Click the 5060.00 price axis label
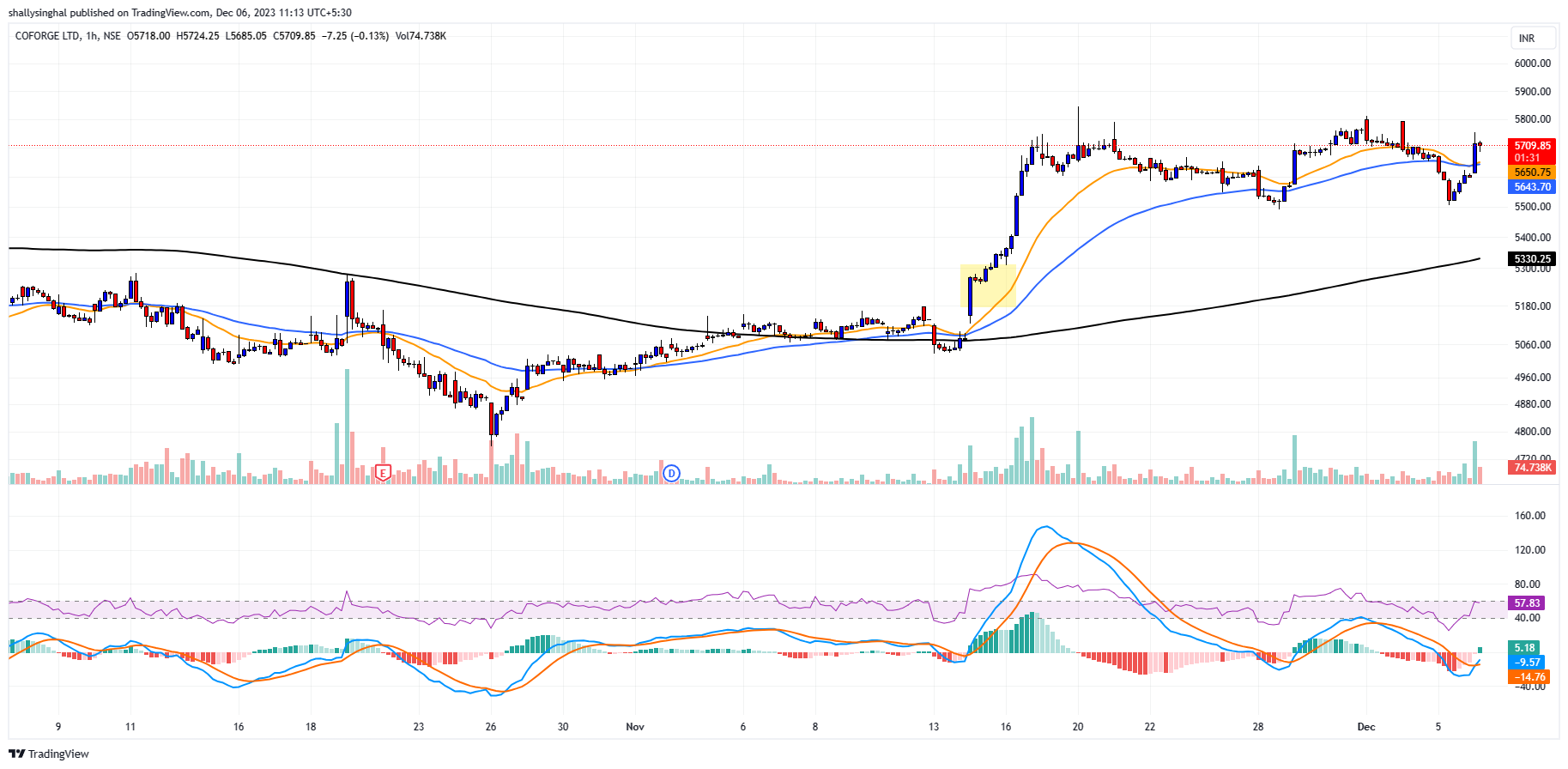This screenshot has width=1568, height=769. [1533, 345]
